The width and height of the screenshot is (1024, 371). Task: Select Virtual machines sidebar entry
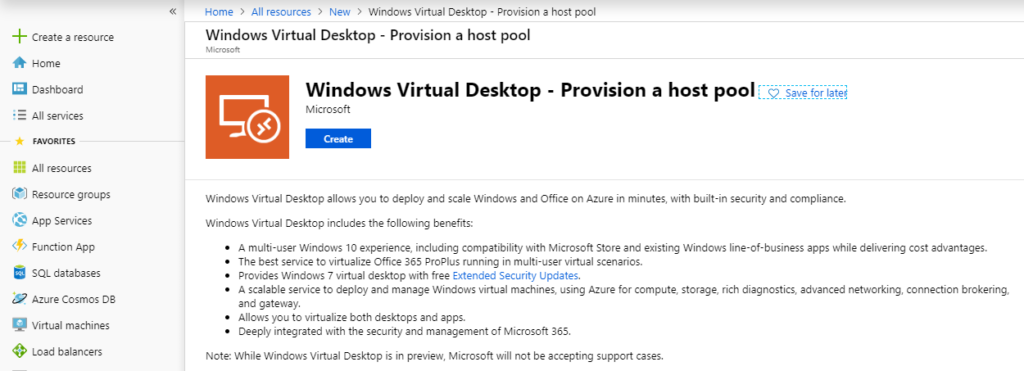71,325
